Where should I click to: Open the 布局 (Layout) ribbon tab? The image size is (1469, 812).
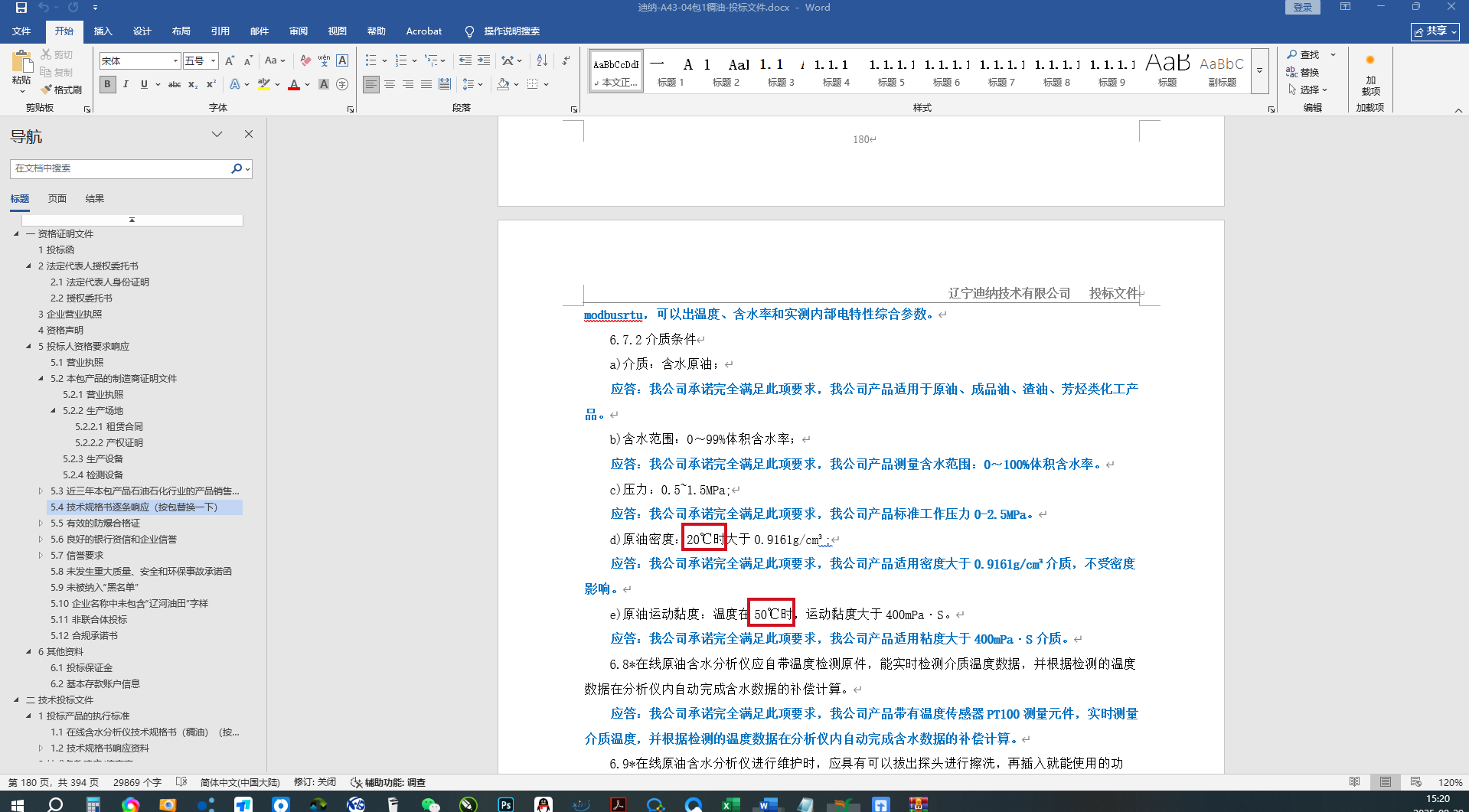pyautogui.click(x=181, y=31)
